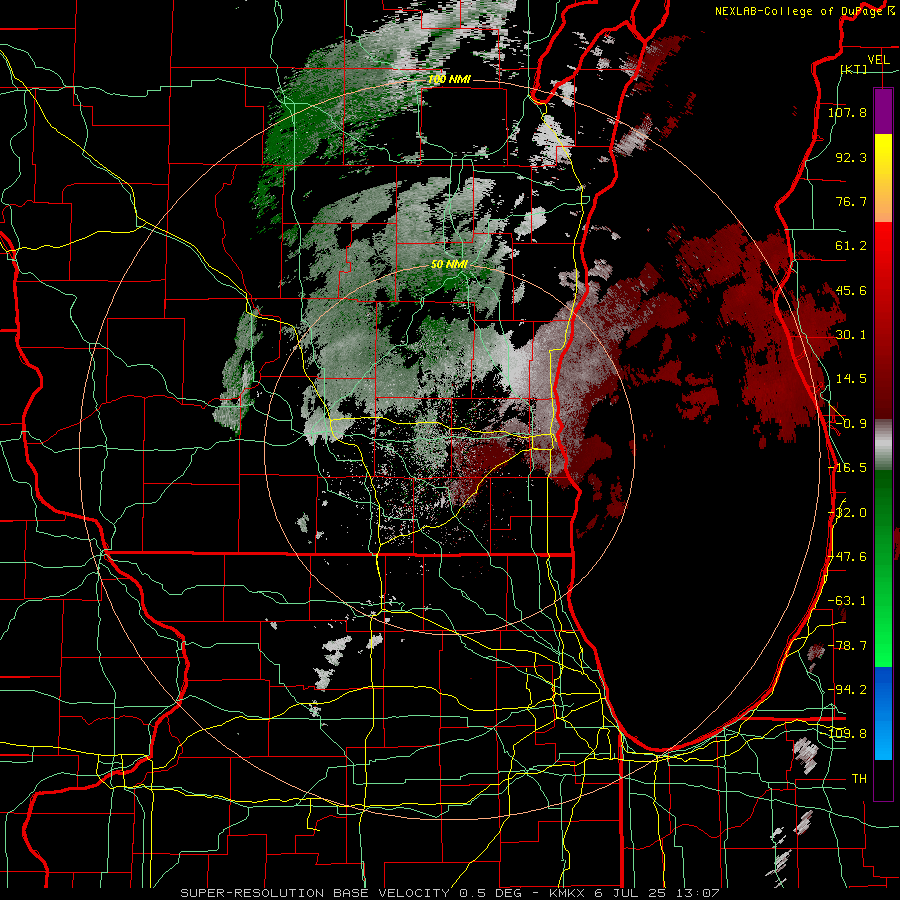Click the 50 NMI range ring label
900x900 pixels.
[449, 265]
